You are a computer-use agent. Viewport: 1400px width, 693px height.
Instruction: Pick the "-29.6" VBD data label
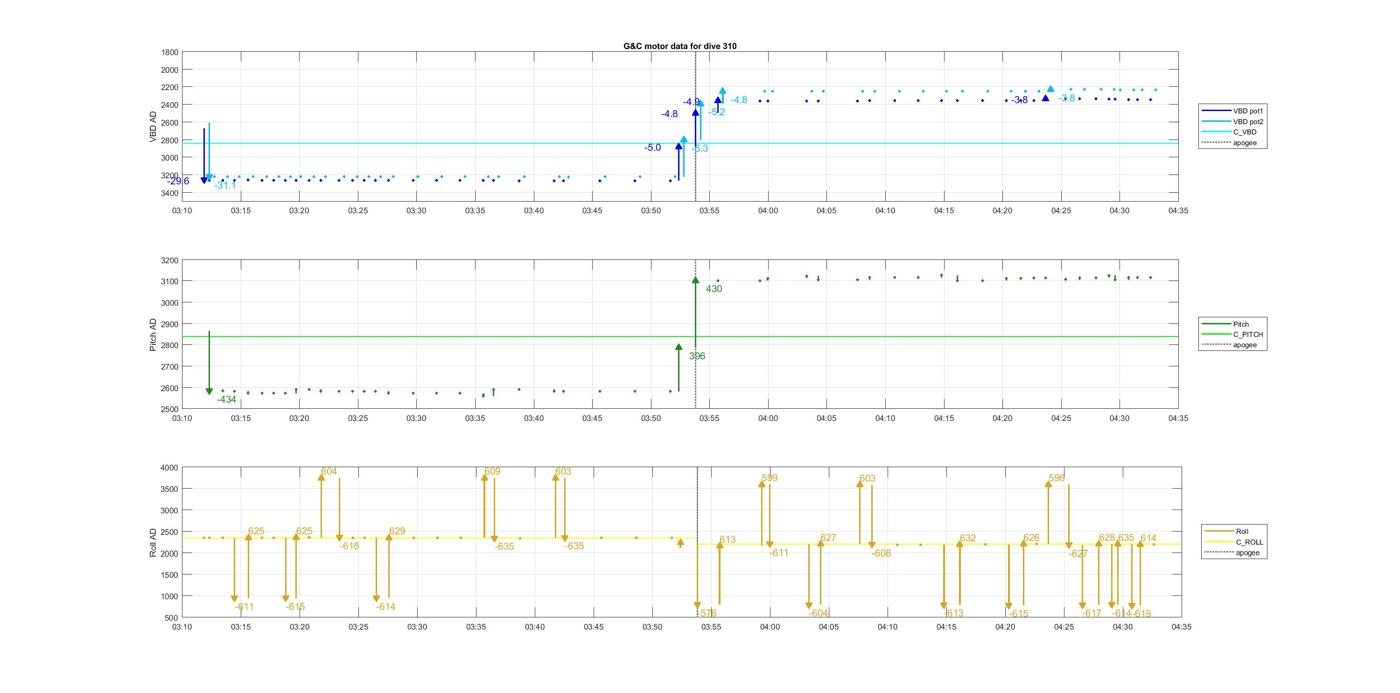pos(179,181)
